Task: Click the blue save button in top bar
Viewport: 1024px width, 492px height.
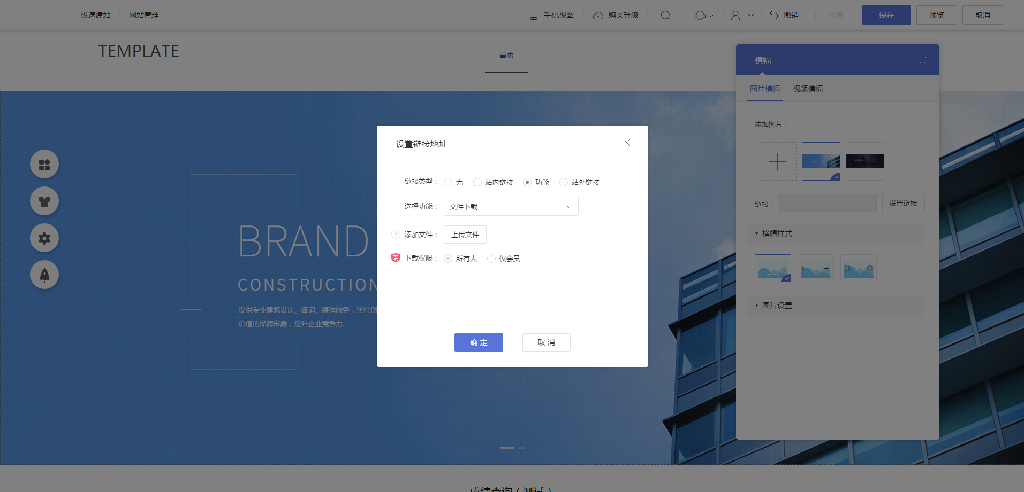Action: (886, 15)
